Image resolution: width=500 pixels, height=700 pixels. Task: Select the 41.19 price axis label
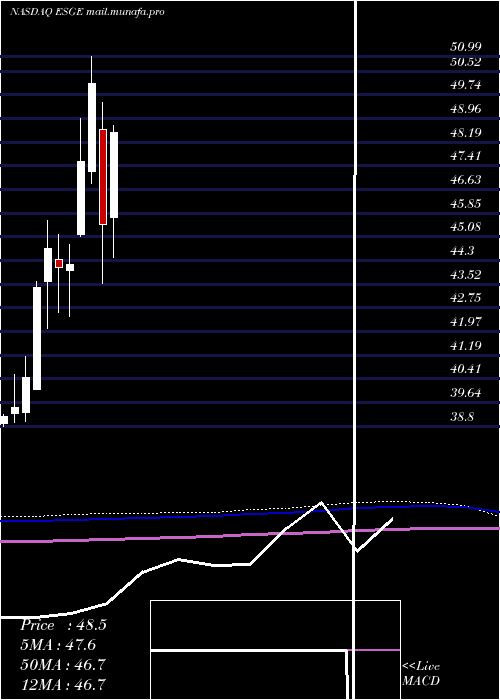465,346
